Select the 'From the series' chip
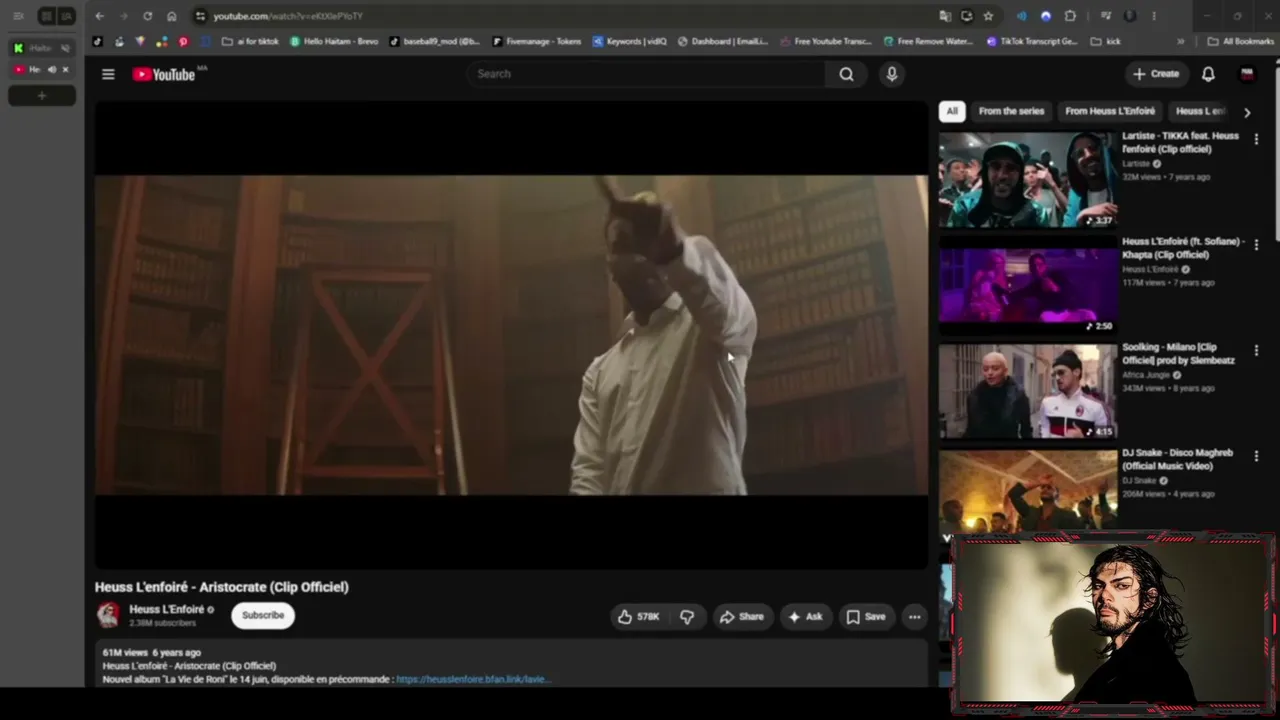 (1011, 111)
